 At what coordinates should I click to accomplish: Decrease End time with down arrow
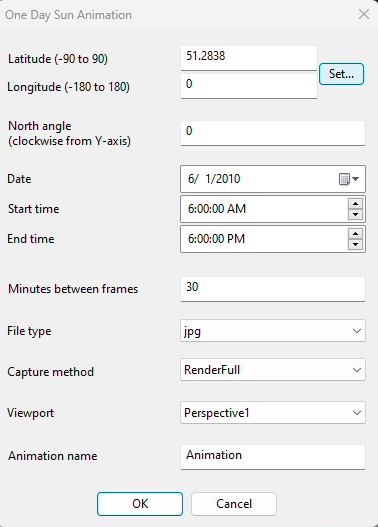tap(355, 244)
